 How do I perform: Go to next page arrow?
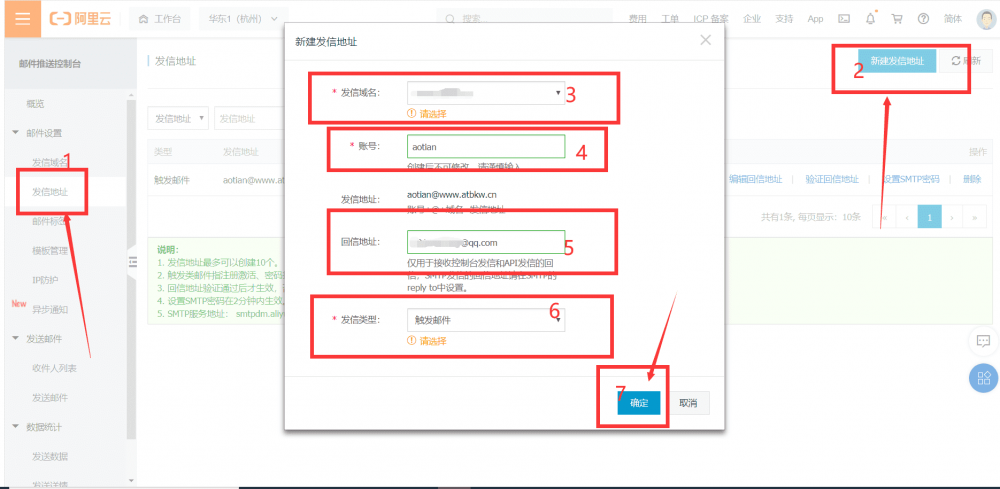tap(952, 217)
